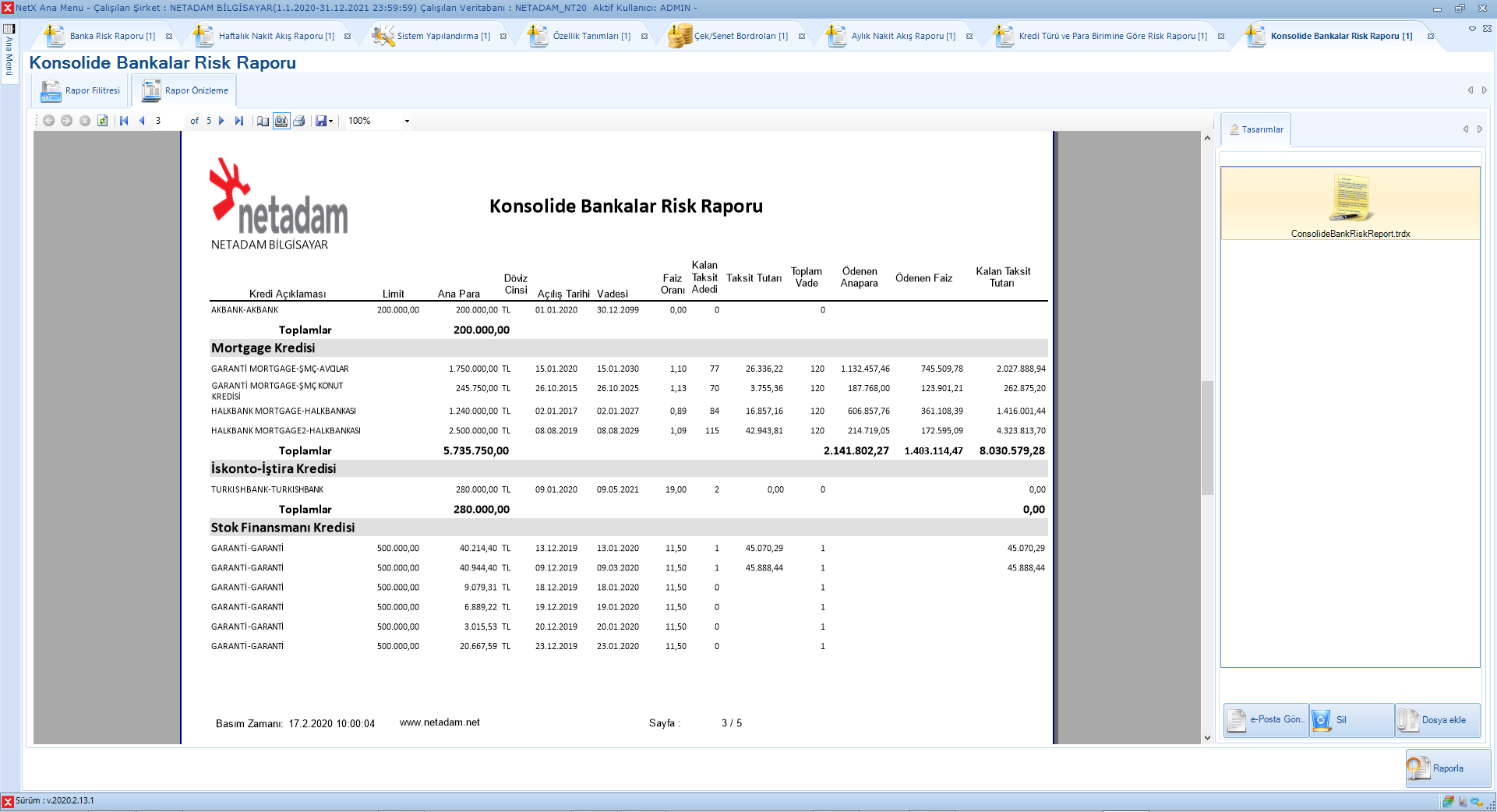Viewport: 1497px width, 812px height.
Task: Open the zoom level dropdown
Action: (x=407, y=121)
